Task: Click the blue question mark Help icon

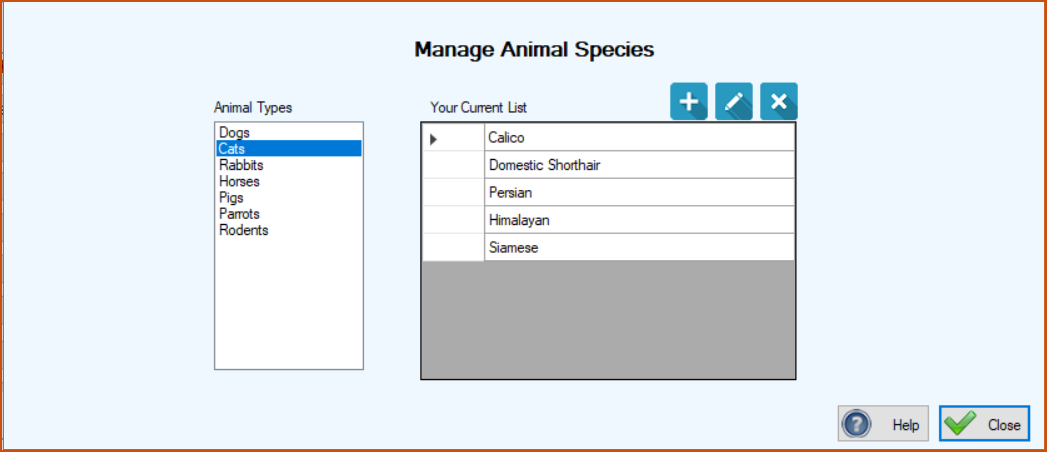Action: [x=856, y=424]
